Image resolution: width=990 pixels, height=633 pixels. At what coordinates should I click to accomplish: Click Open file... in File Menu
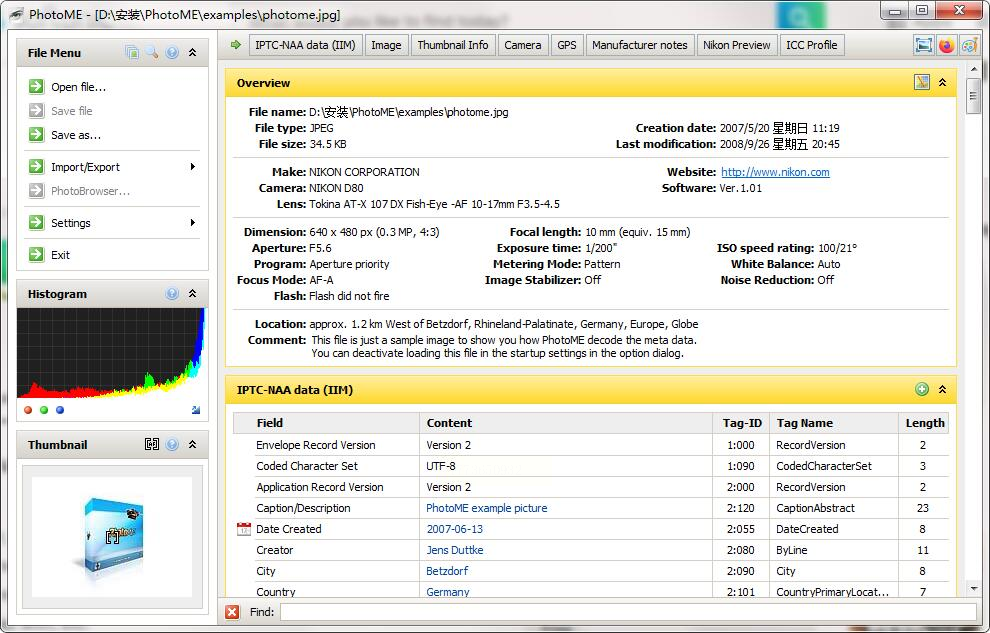click(78, 87)
